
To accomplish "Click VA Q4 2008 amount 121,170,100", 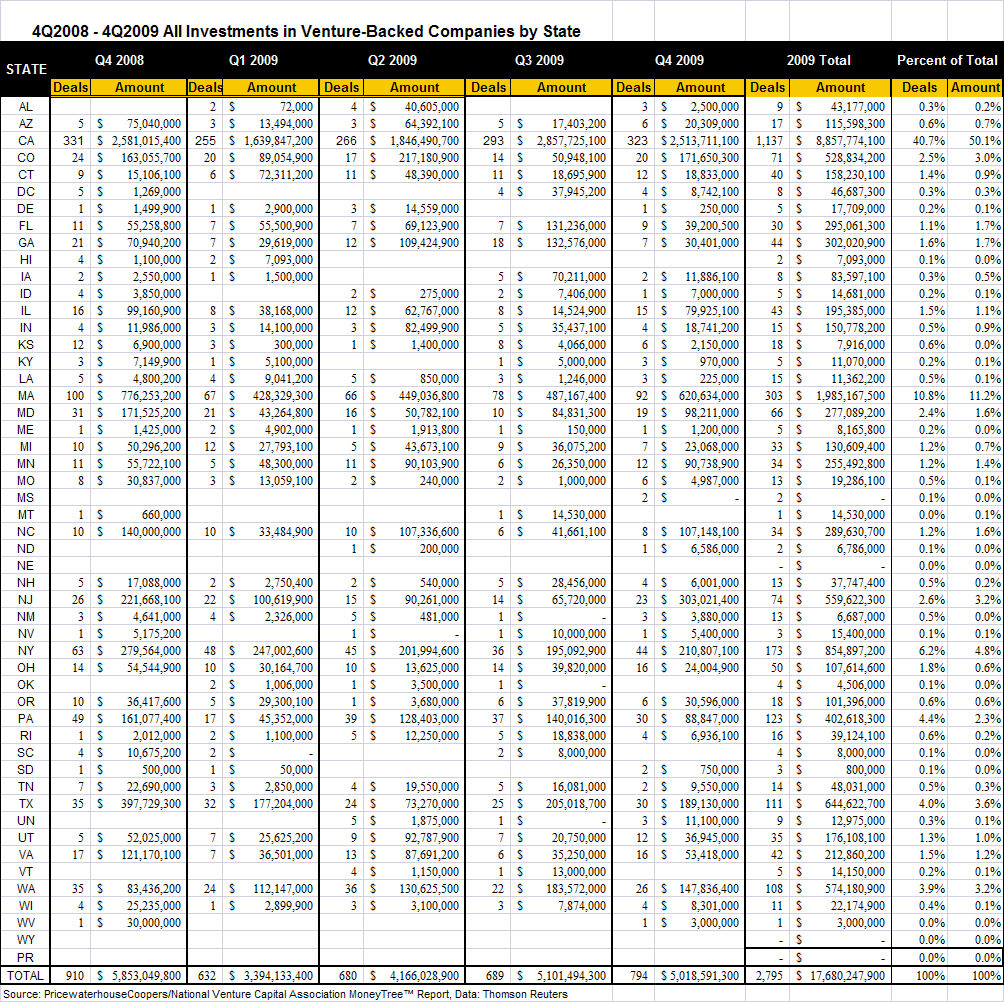I will [150, 855].
